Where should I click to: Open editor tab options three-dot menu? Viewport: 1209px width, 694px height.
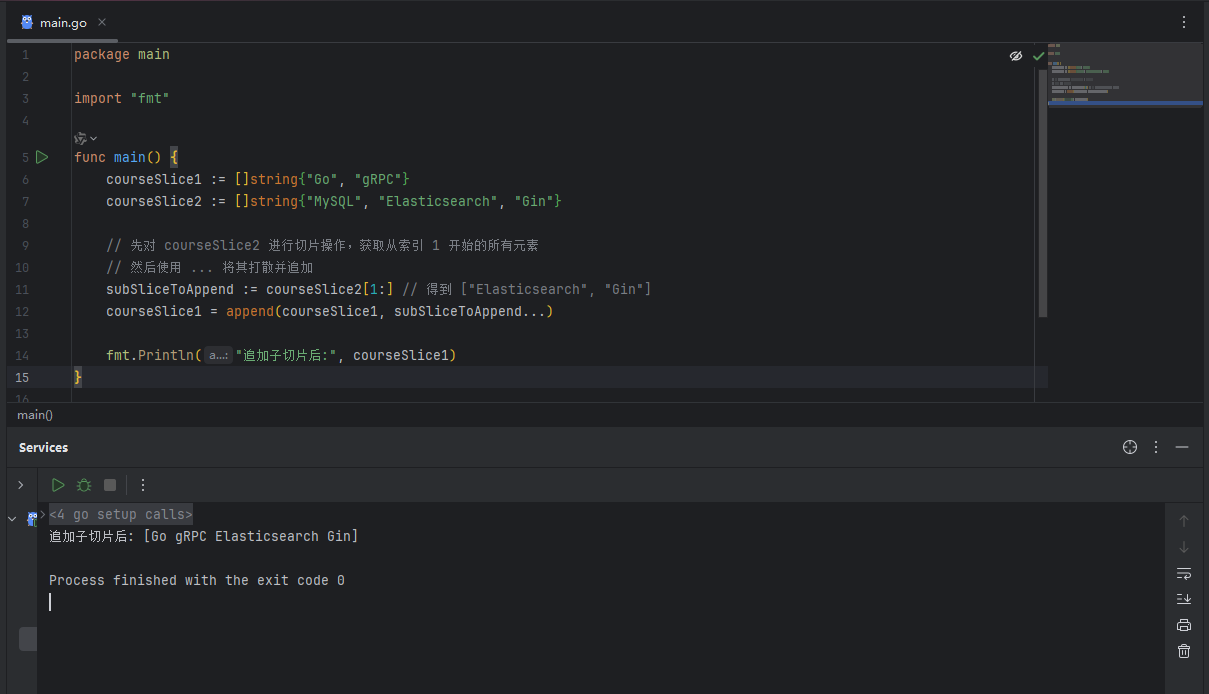pos(1184,22)
